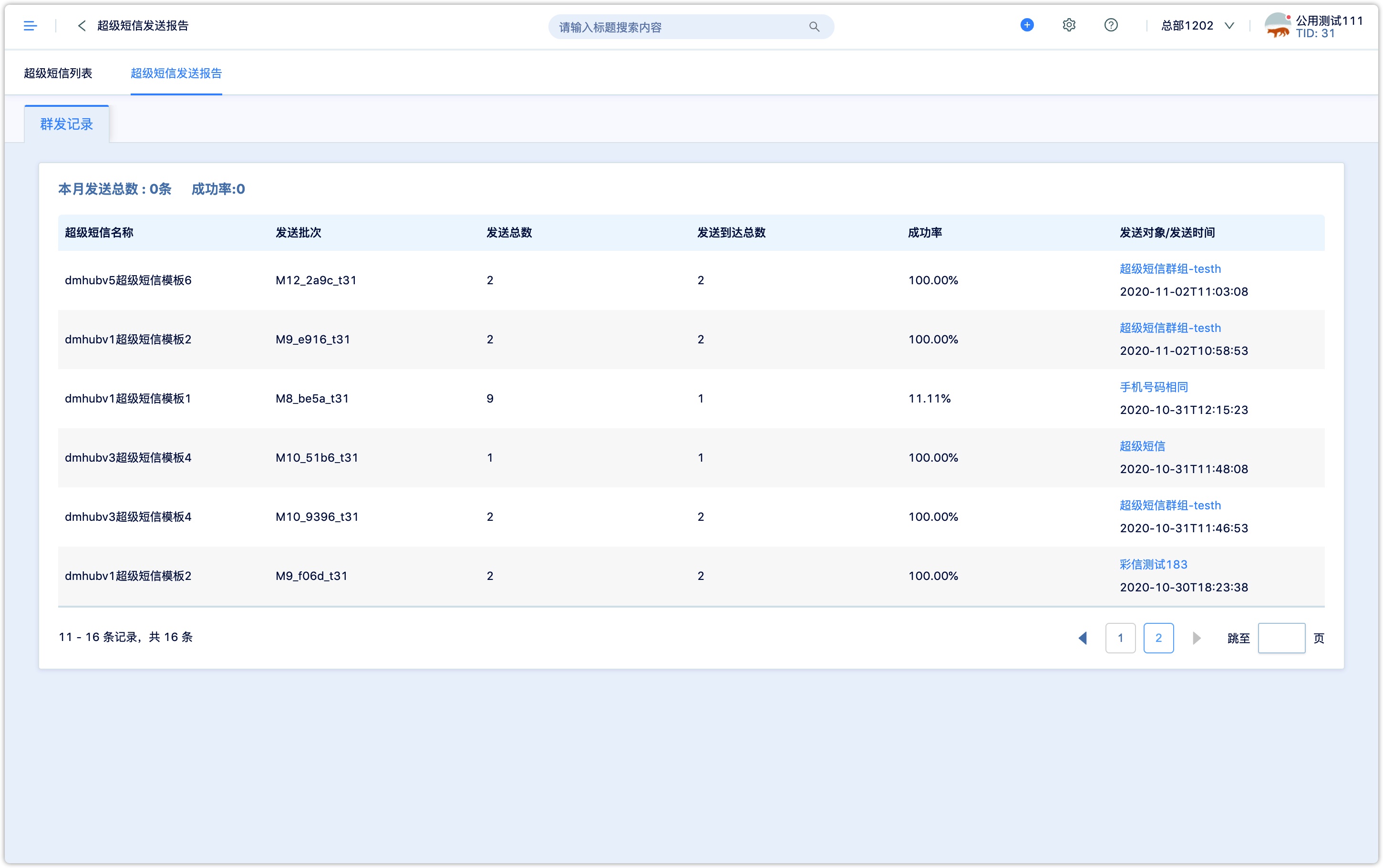Open the settings gear icon
The height and width of the screenshot is (868, 1383).
(1069, 25)
